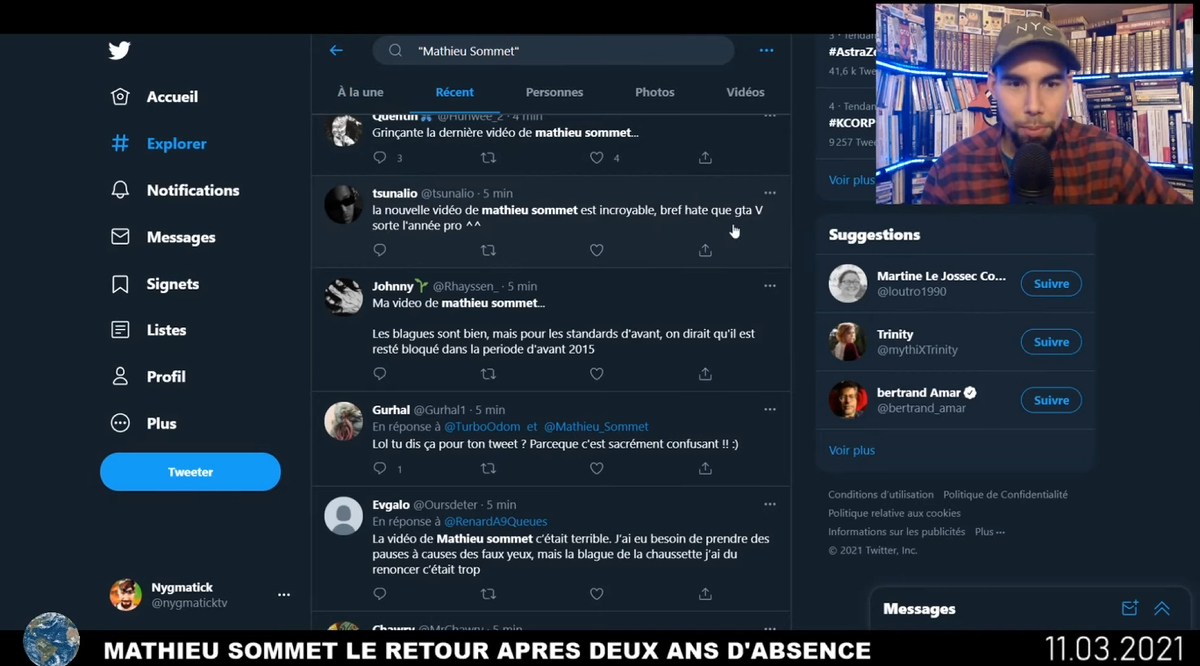Open Messages from the sidebar
1200x666 pixels.
pos(163,237)
